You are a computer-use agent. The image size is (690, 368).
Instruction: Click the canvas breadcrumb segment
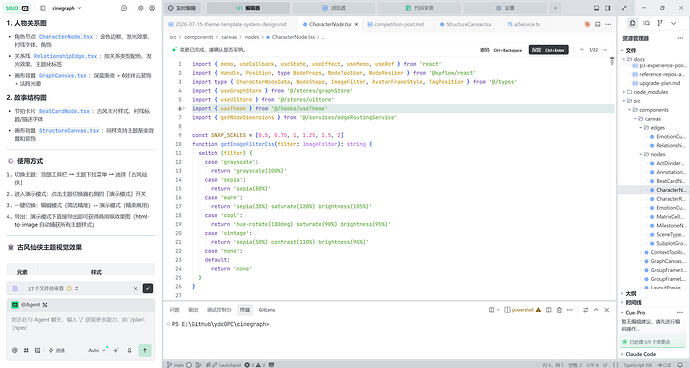(x=229, y=37)
